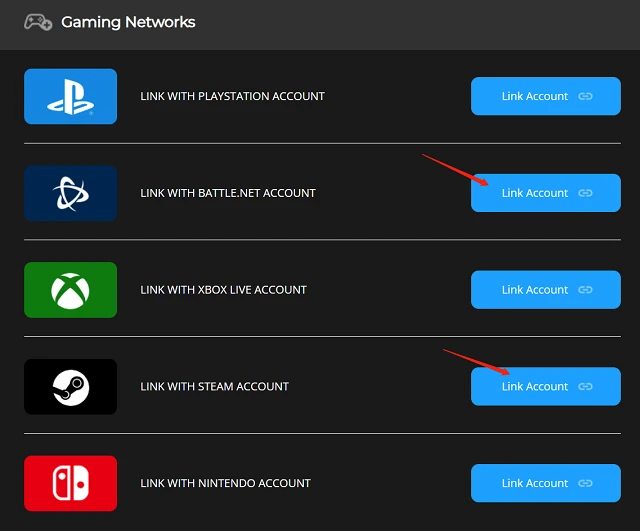The height and width of the screenshot is (531, 640).
Task: Select the 'Link with Nintendo Account' label
Action: tap(225, 483)
